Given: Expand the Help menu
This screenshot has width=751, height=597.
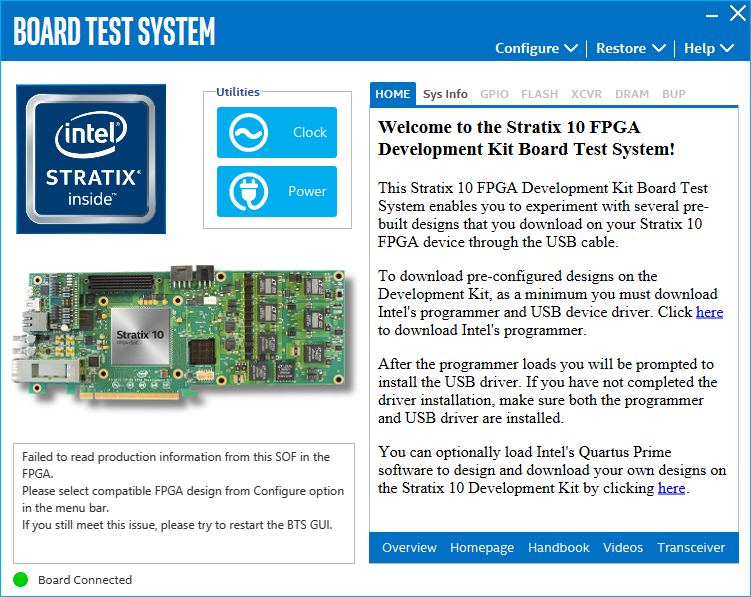Looking at the screenshot, I should coord(708,48).
